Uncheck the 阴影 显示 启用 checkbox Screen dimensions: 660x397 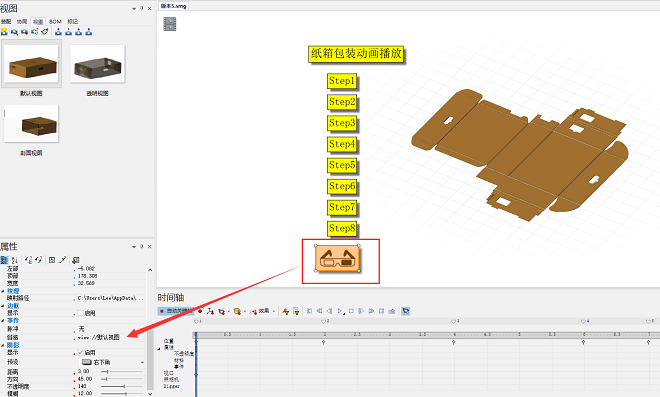(80, 353)
